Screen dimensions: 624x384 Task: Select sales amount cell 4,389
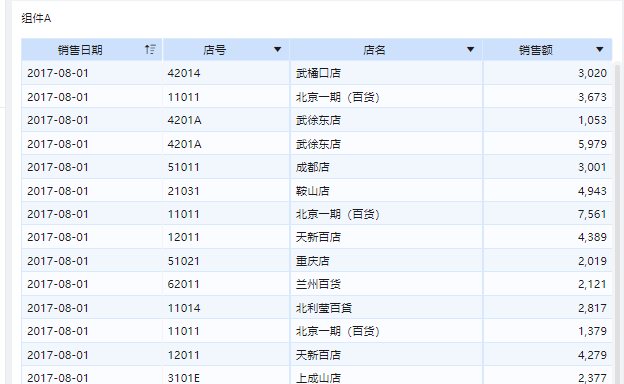[x=548, y=238]
